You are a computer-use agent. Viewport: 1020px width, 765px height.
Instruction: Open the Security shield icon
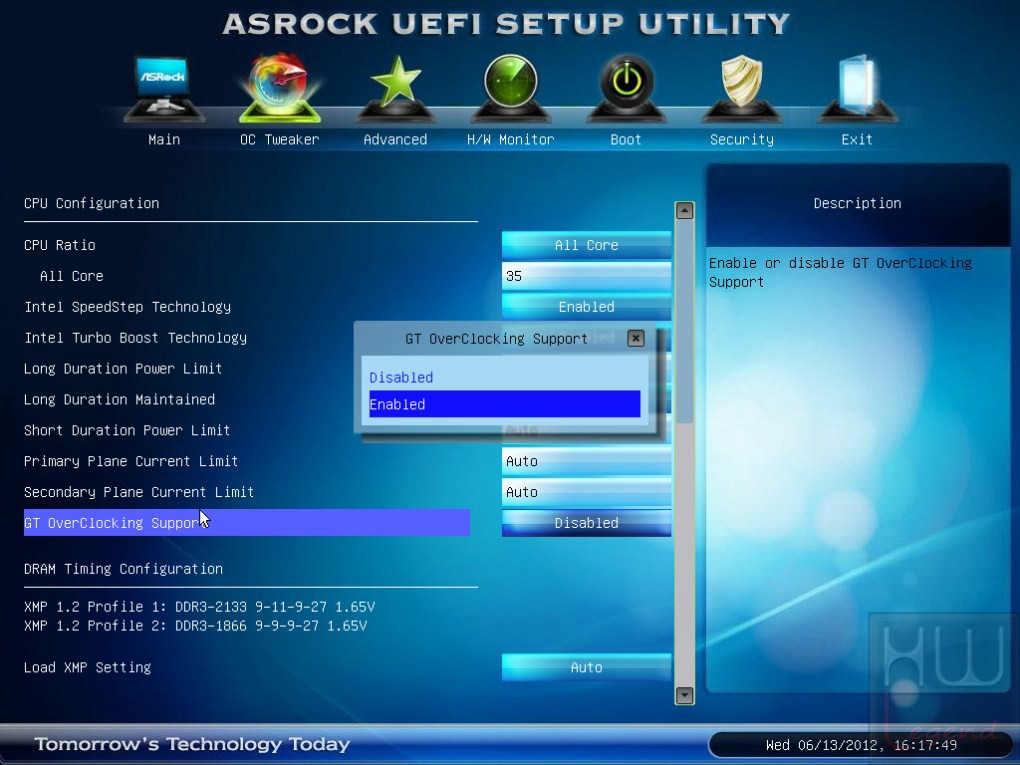point(742,88)
